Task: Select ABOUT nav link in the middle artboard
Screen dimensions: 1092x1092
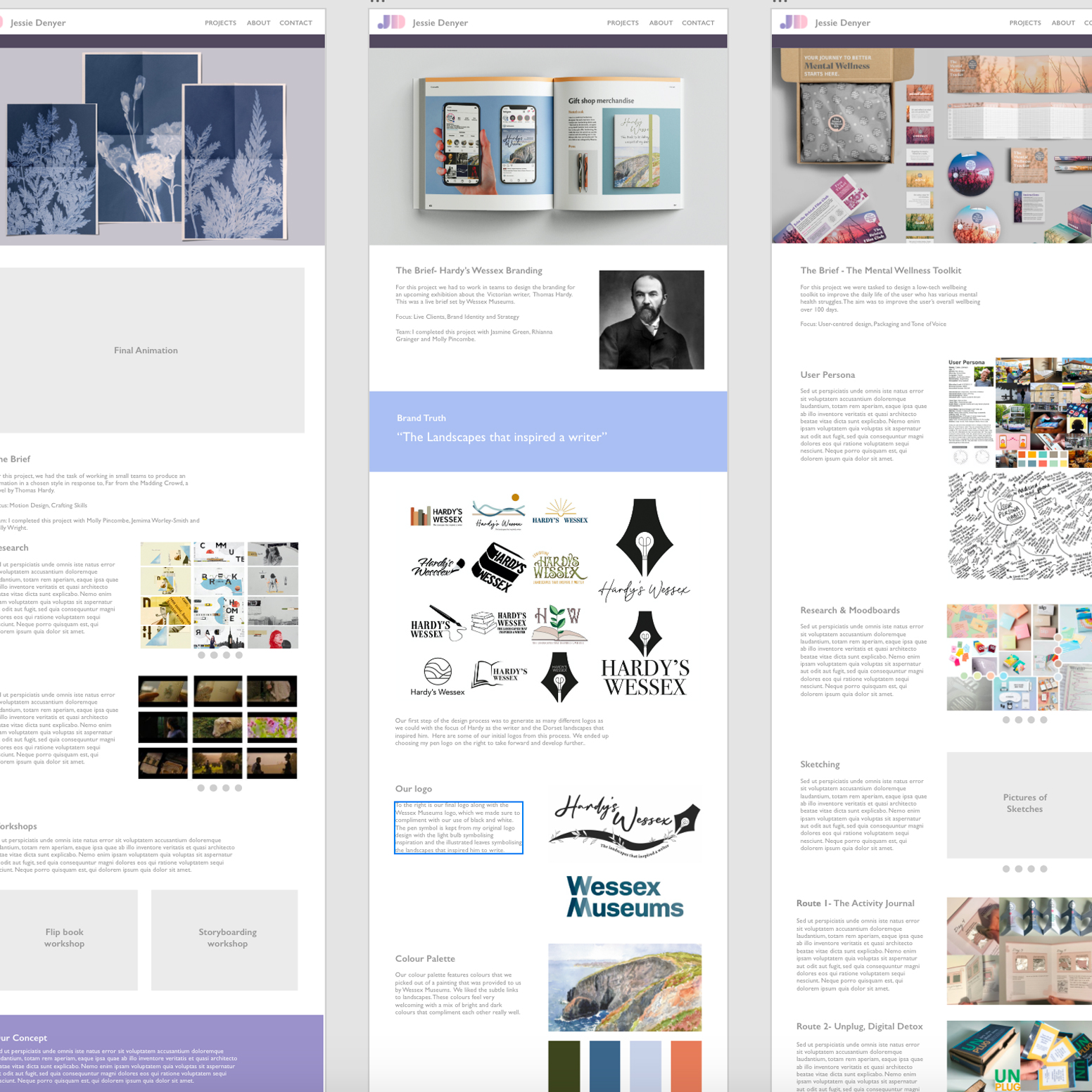Action: tap(661, 23)
